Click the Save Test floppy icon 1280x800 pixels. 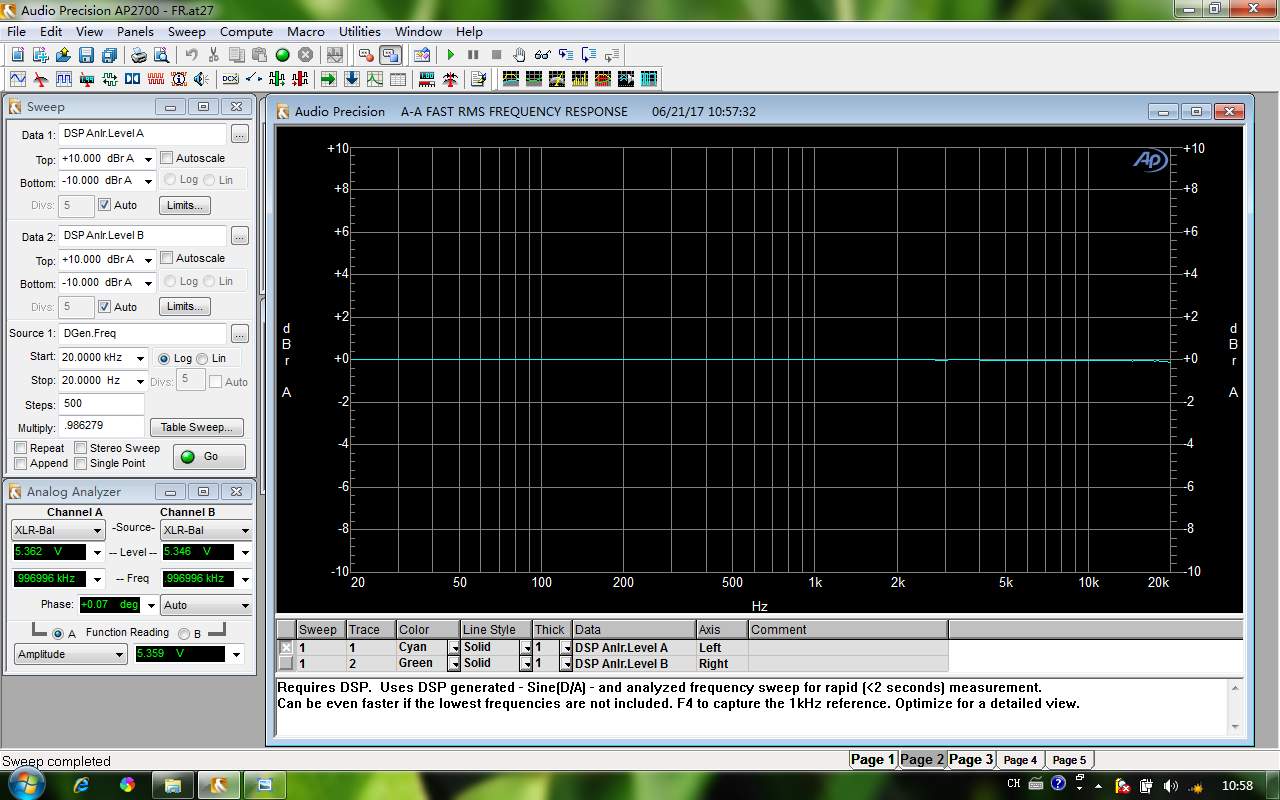point(86,55)
